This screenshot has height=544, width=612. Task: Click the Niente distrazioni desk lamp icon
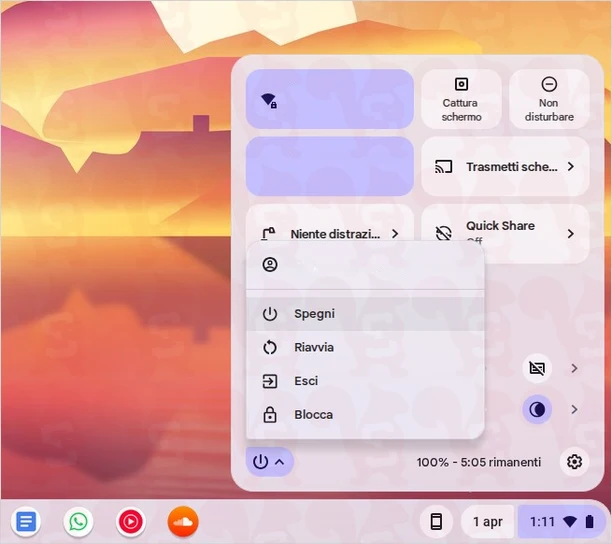tap(268, 234)
